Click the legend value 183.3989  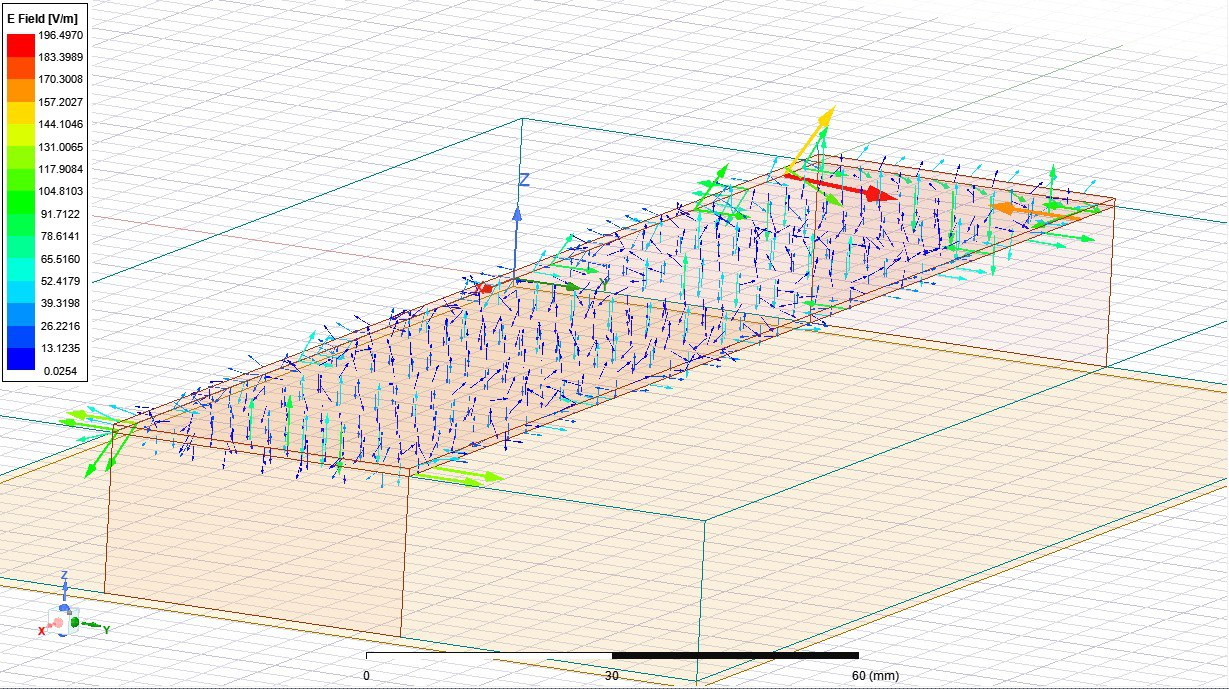(x=61, y=57)
